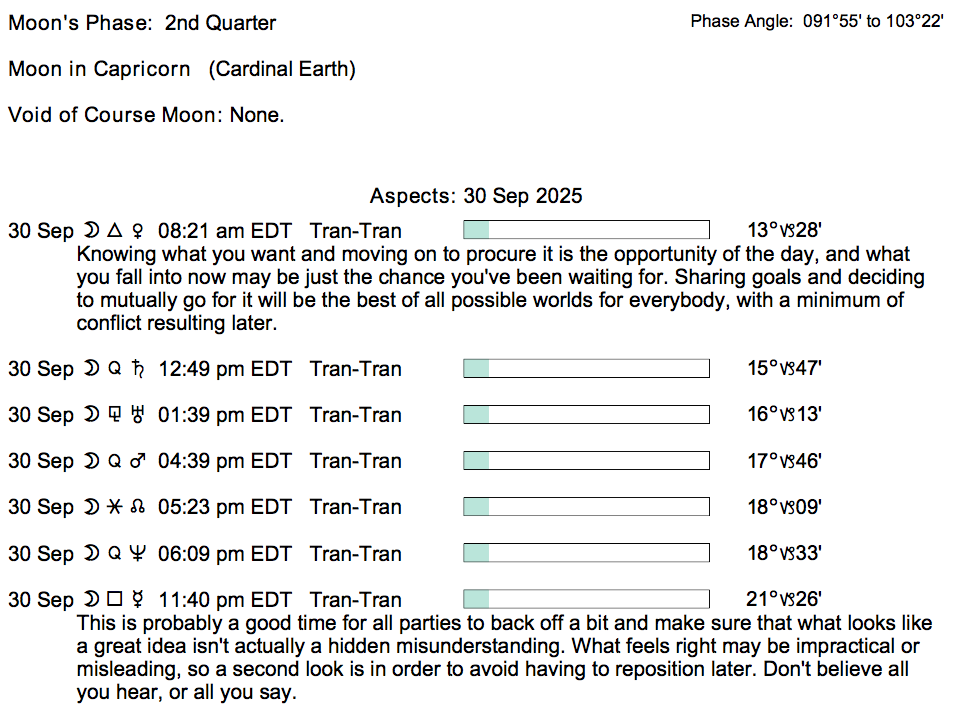The width and height of the screenshot is (962, 712).
Task: Click the progress bar for the 04:39 pm aspect
Action: click(586, 460)
